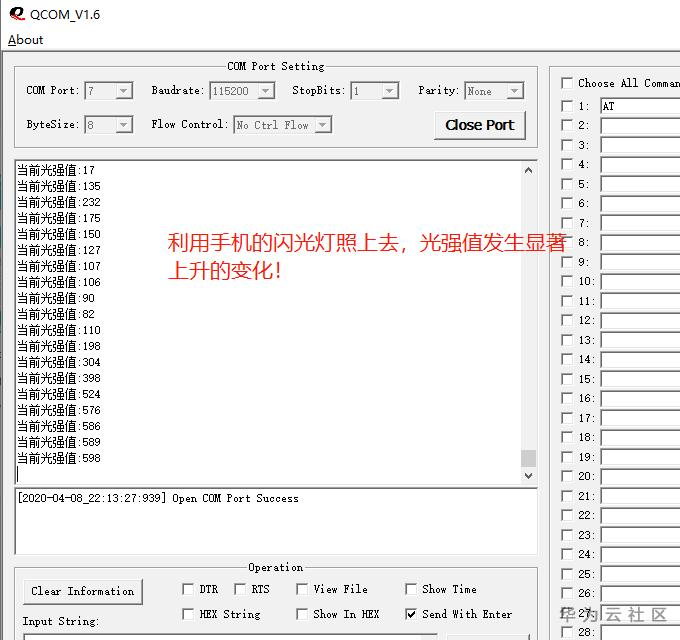
Task: Click command 23 input field
Action: click(640, 535)
